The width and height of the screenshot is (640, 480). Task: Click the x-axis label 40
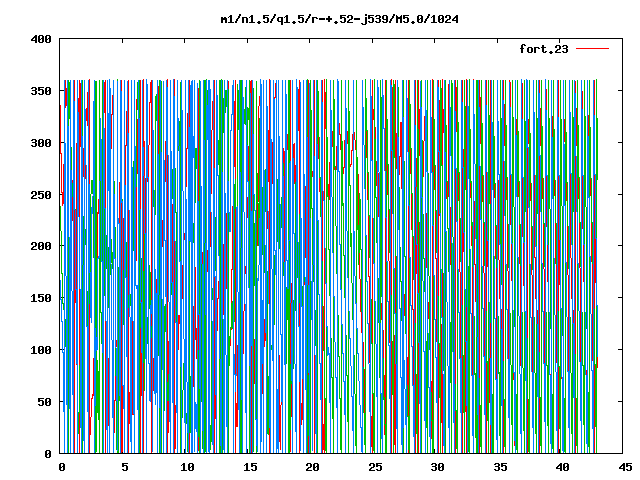click(562, 467)
